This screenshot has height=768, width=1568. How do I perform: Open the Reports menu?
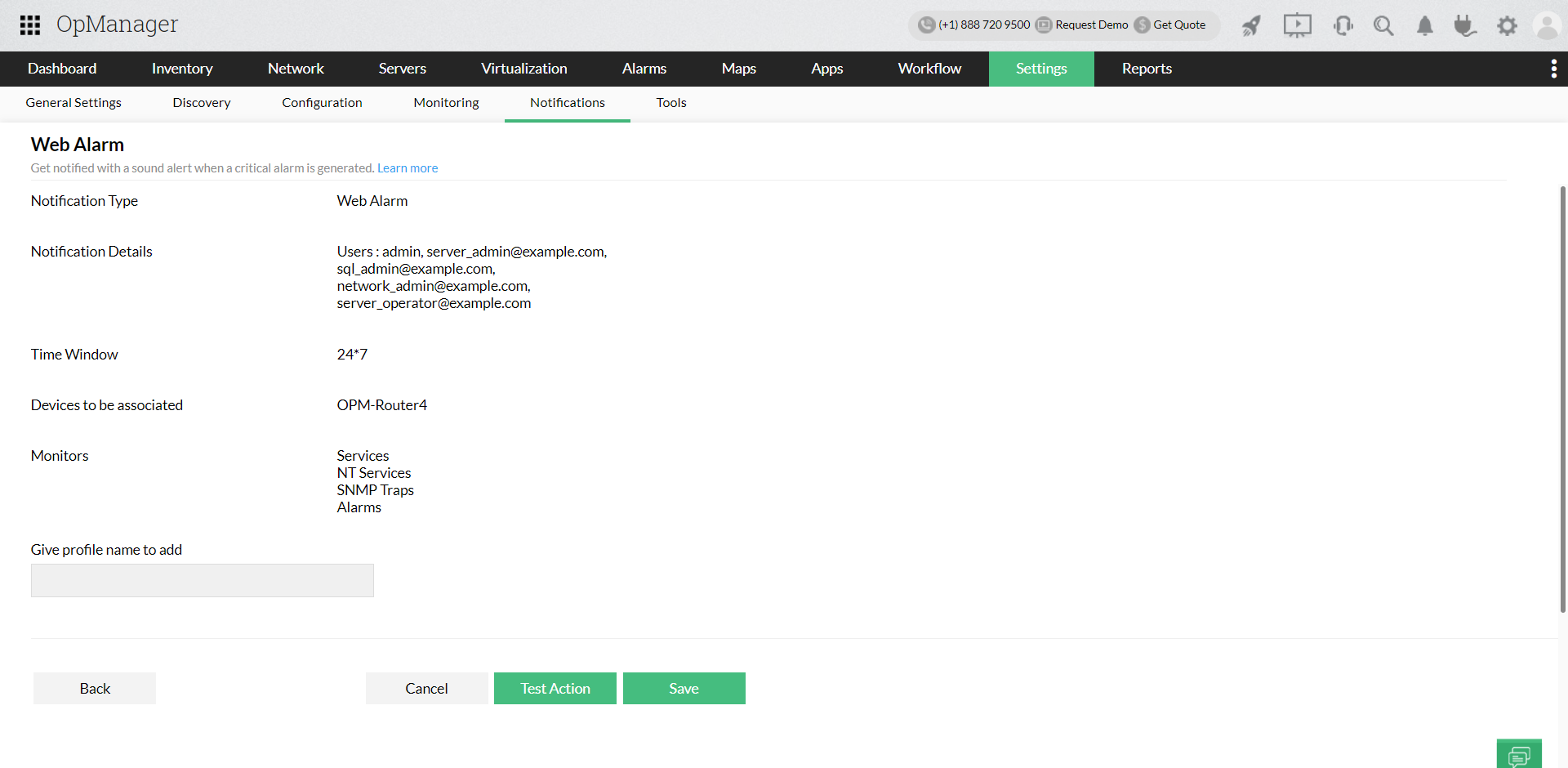[x=1147, y=69]
